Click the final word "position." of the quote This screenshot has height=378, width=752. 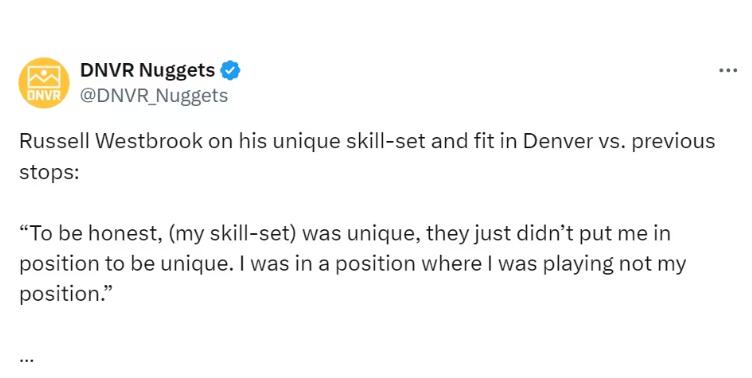(x=66, y=294)
